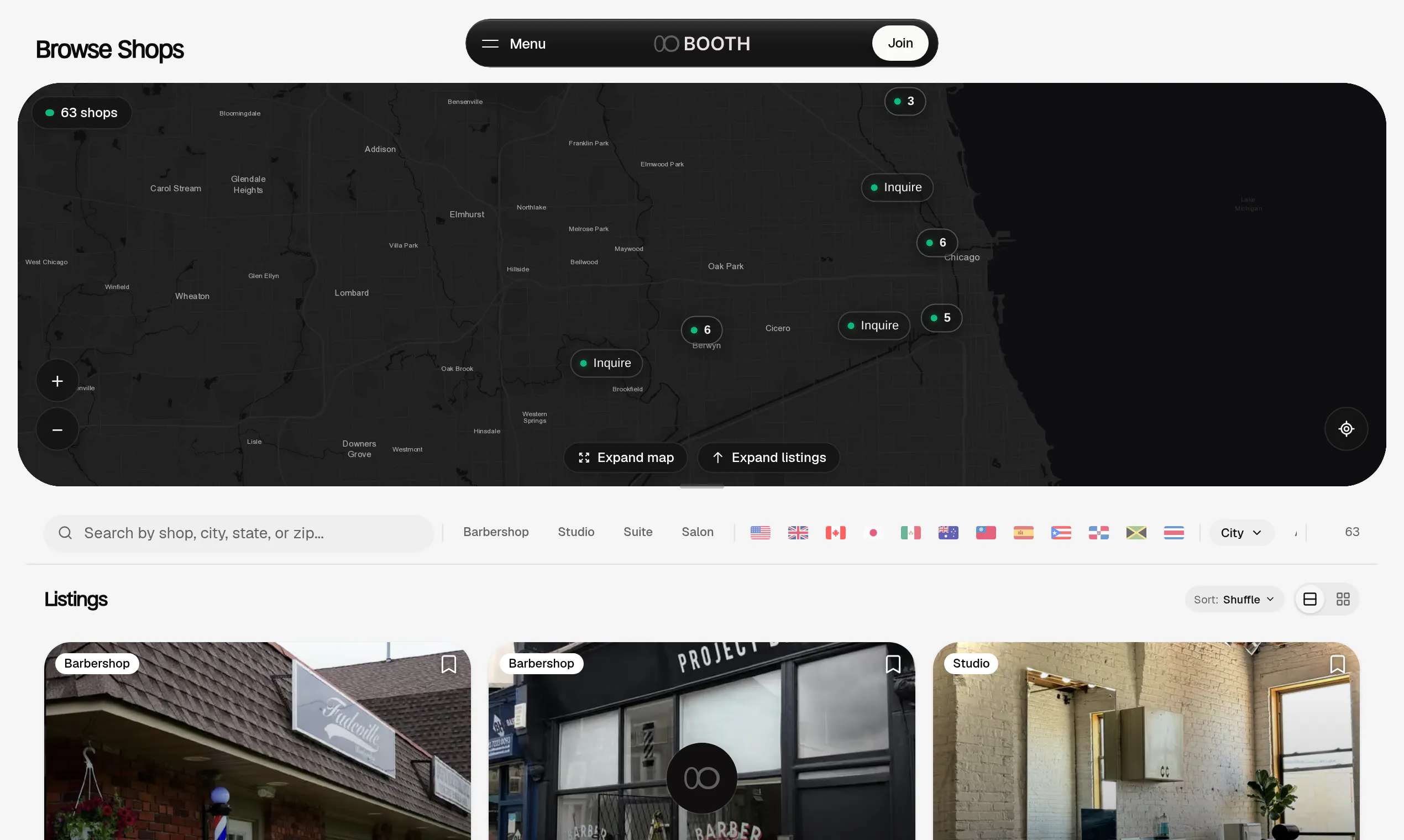Click the 63 result count text

pos(1352,532)
